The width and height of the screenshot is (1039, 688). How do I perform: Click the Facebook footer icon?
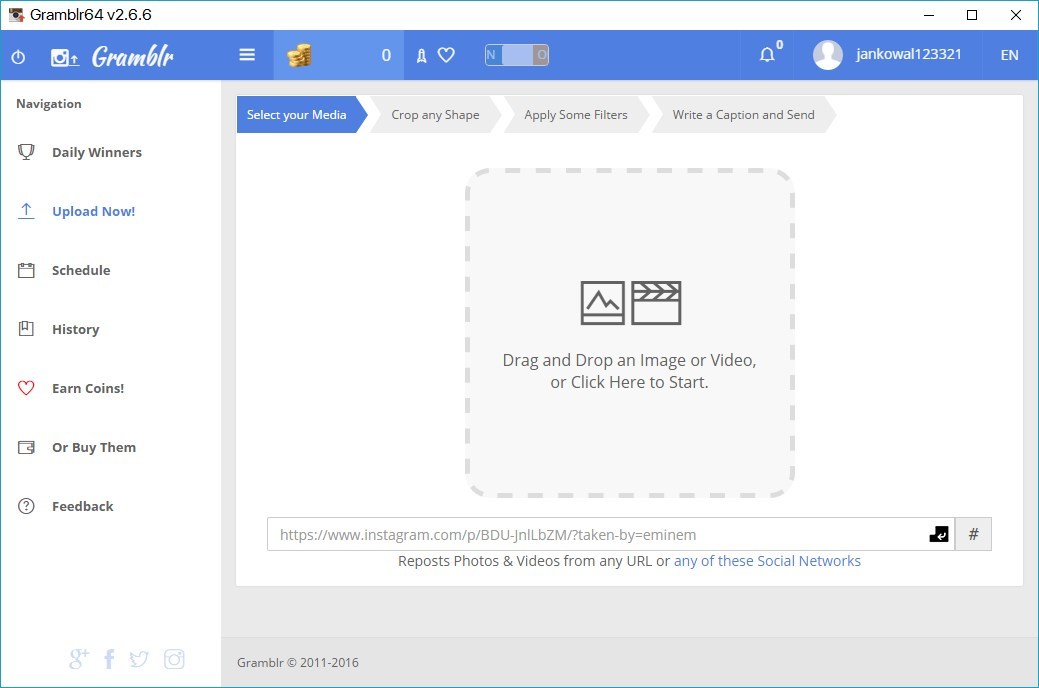tap(109, 659)
